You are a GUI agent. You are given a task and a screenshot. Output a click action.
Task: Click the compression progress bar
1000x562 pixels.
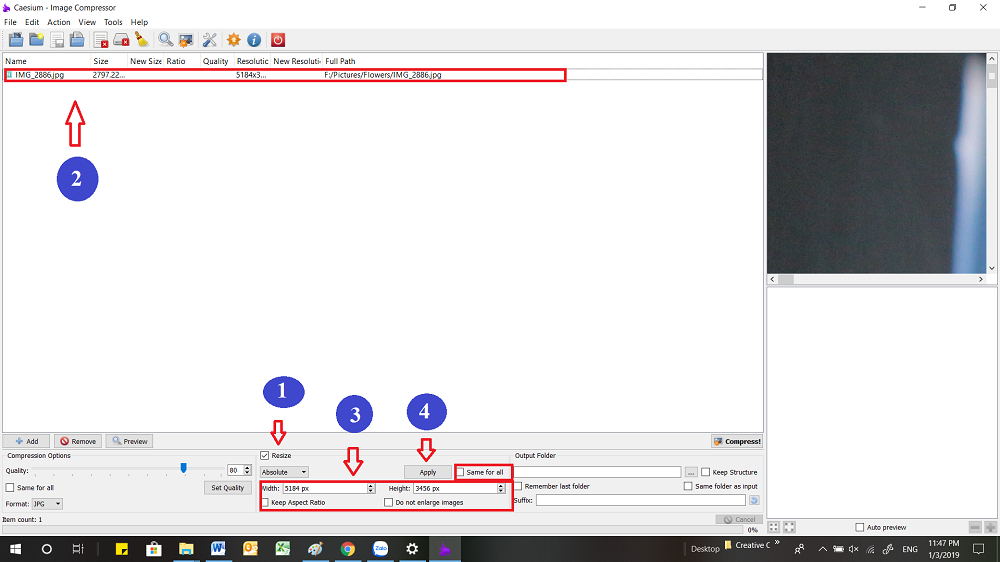pyautogui.click(x=372, y=529)
